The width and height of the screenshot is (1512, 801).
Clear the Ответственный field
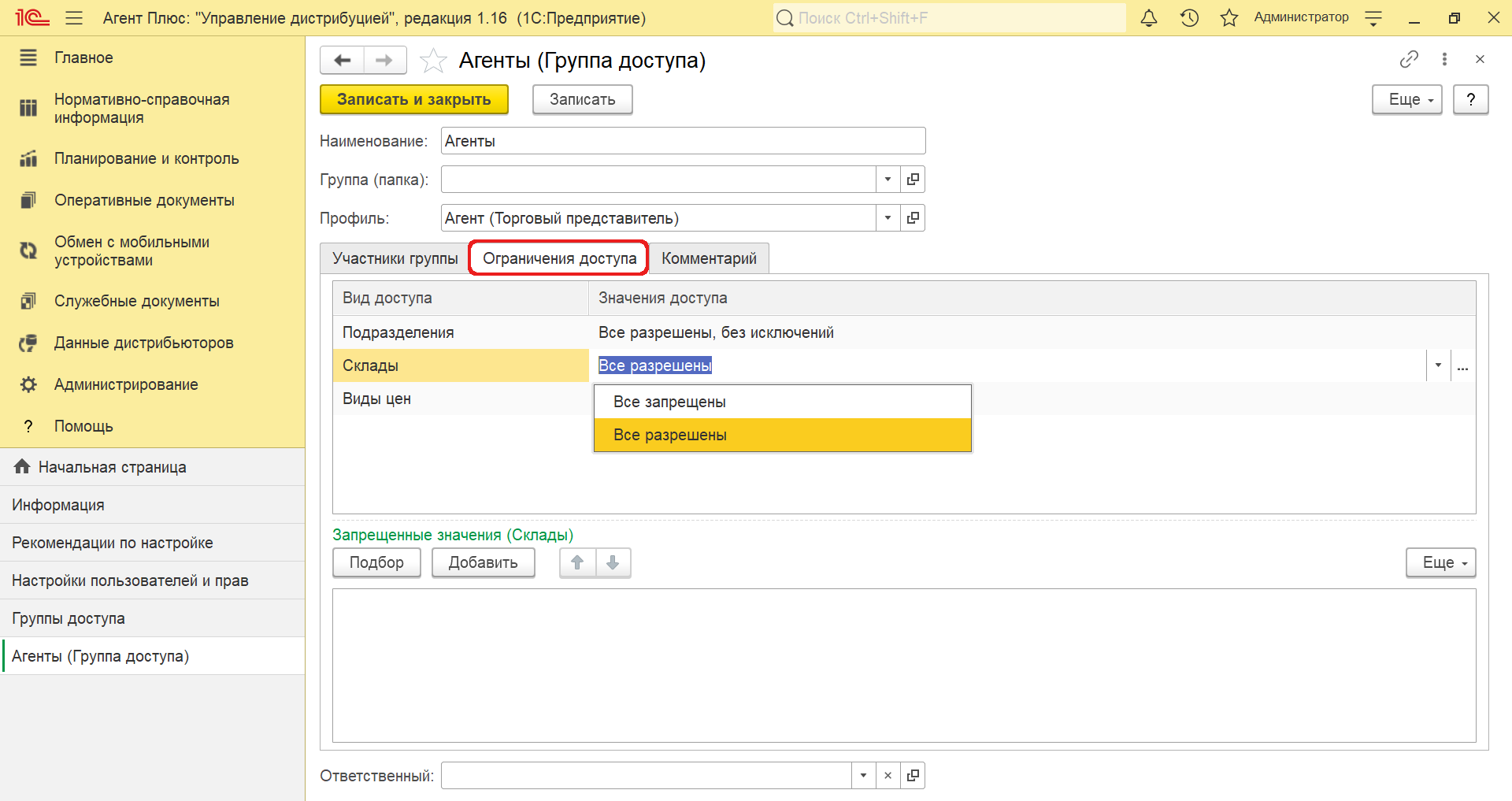click(x=888, y=776)
